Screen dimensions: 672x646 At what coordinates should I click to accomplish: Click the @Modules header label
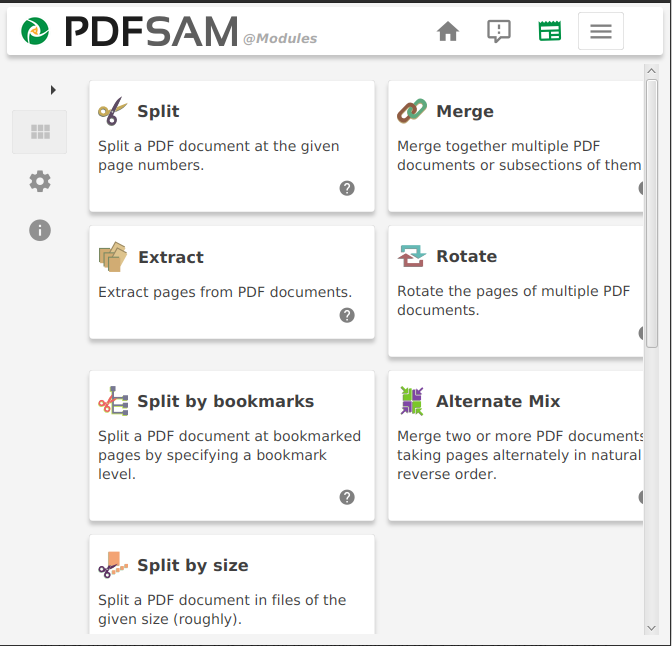point(280,39)
